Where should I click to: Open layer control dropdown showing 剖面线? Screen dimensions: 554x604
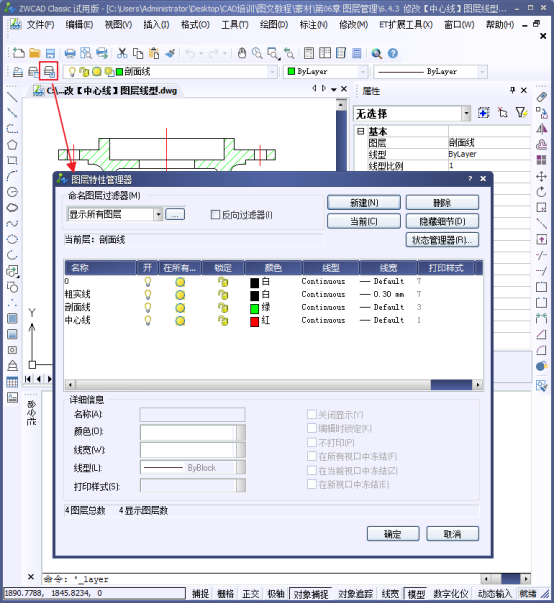tap(272, 72)
